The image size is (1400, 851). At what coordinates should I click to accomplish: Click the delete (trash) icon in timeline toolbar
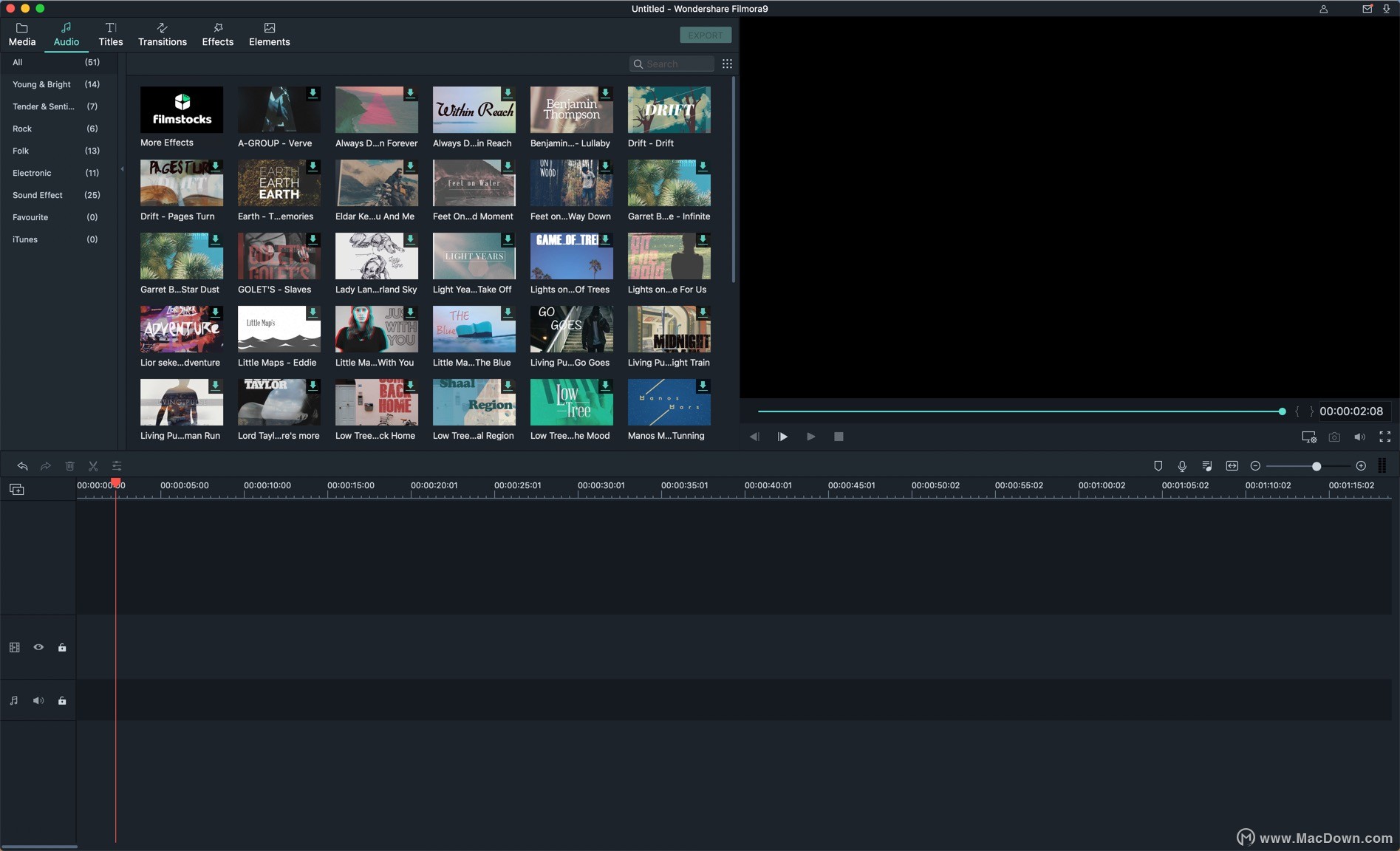coord(69,465)
